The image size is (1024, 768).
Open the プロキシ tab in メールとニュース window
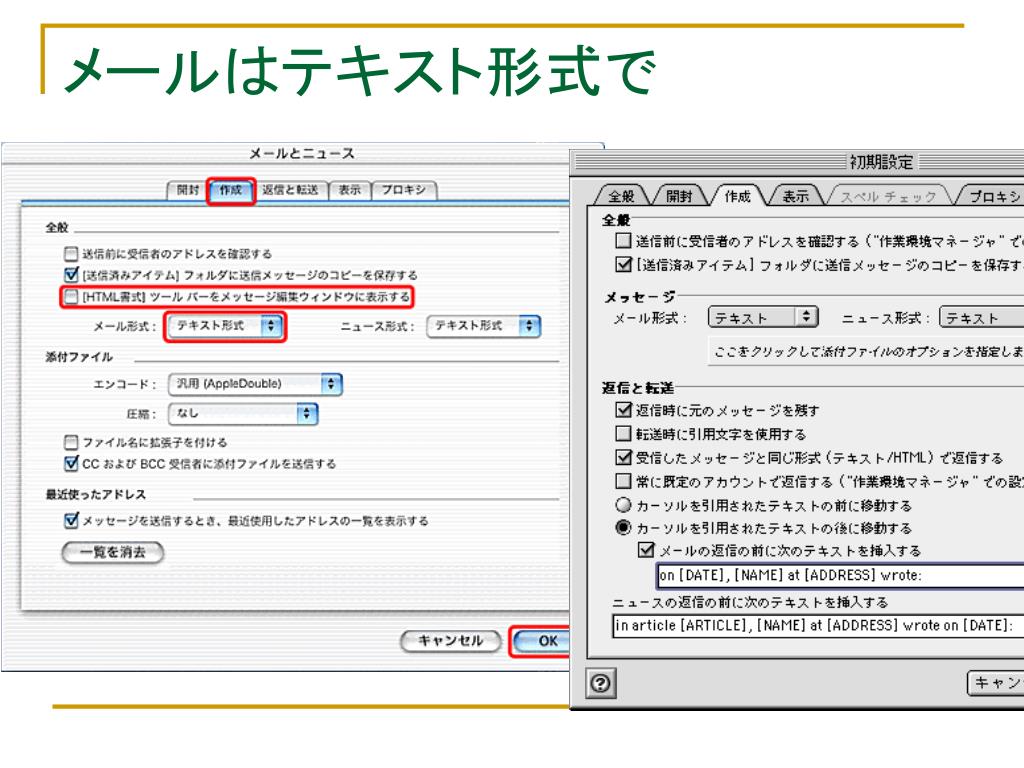404,190
